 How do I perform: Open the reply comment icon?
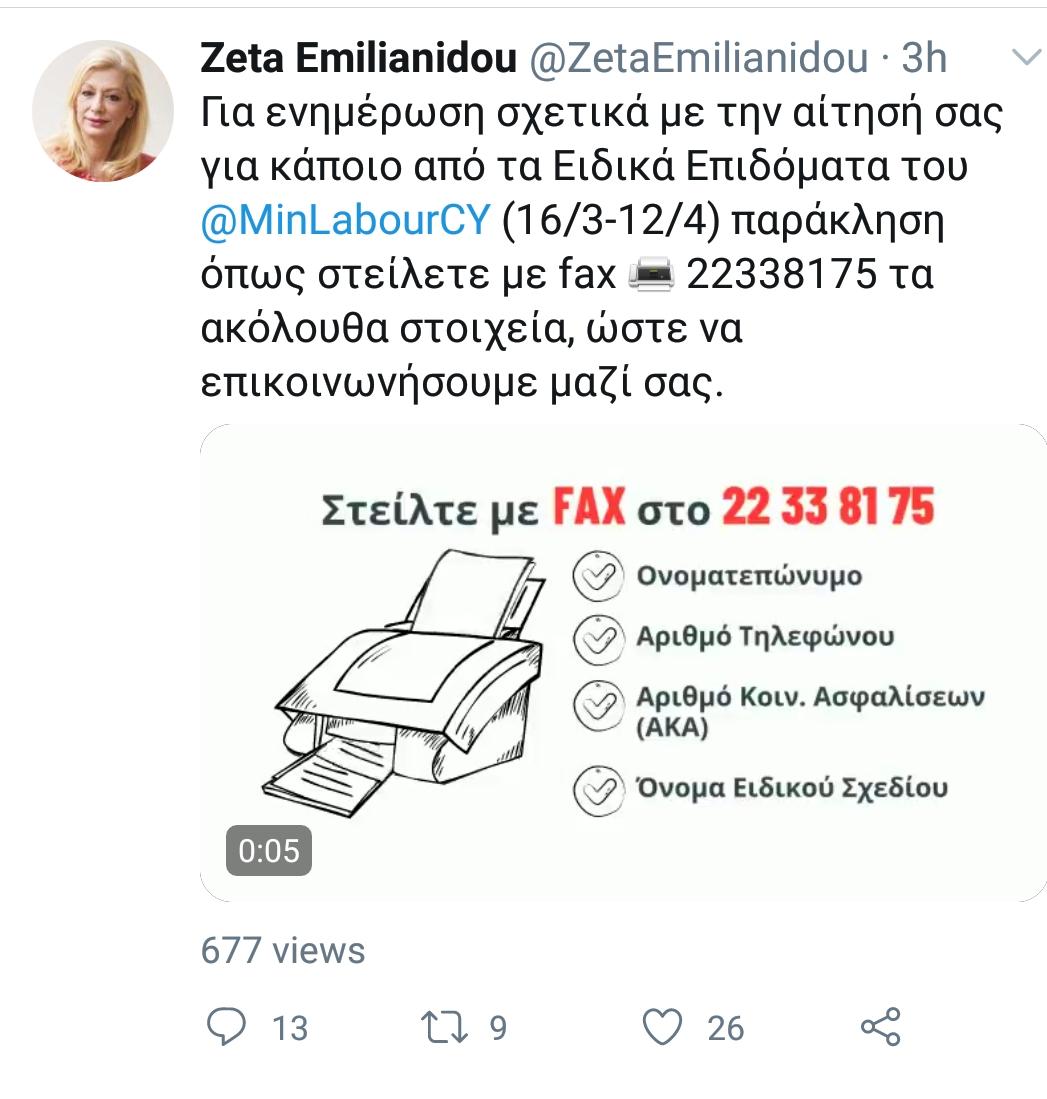[226, 1027]
